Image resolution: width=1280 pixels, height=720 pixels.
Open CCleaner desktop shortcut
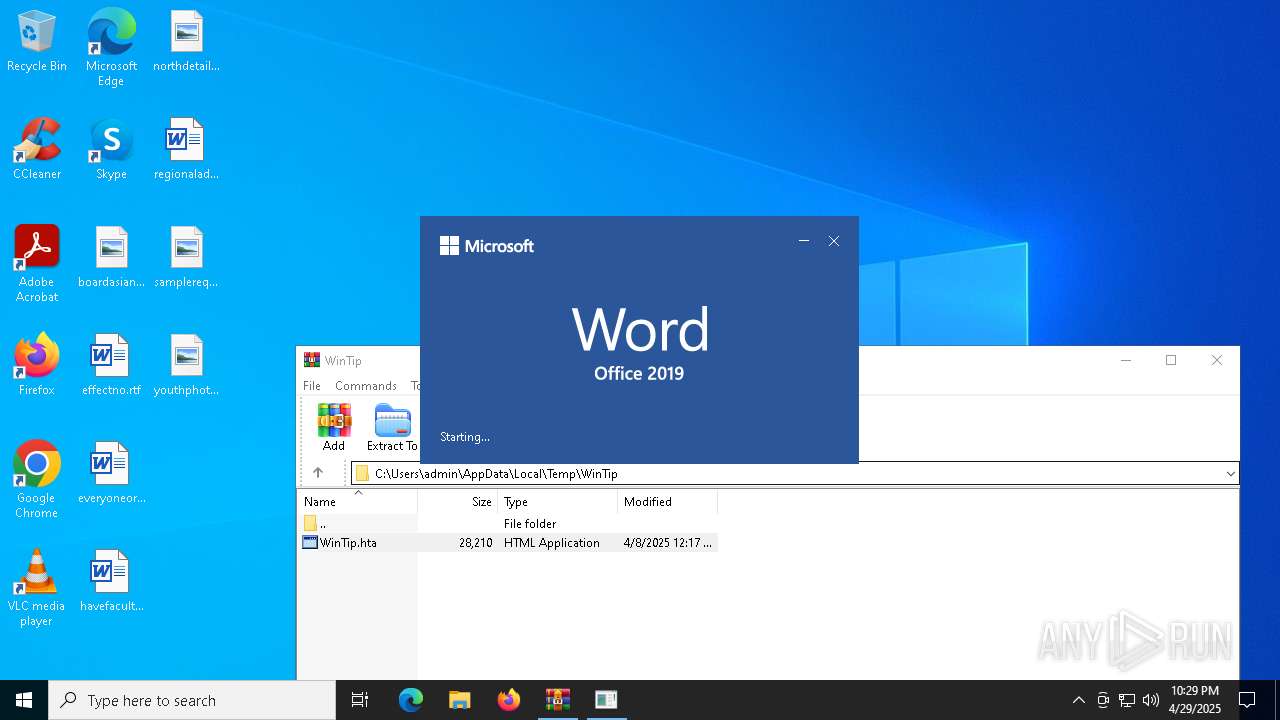coord(37,150)
